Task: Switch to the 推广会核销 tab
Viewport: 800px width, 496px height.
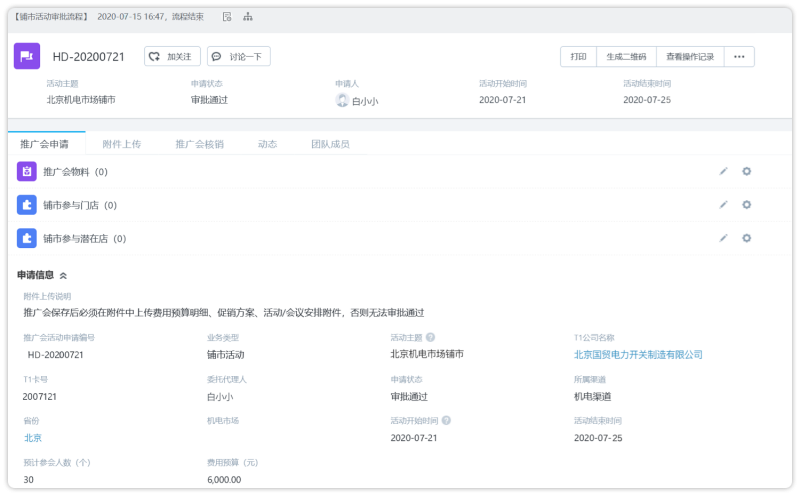Action: pyautogui.click(x=199, y=144)
